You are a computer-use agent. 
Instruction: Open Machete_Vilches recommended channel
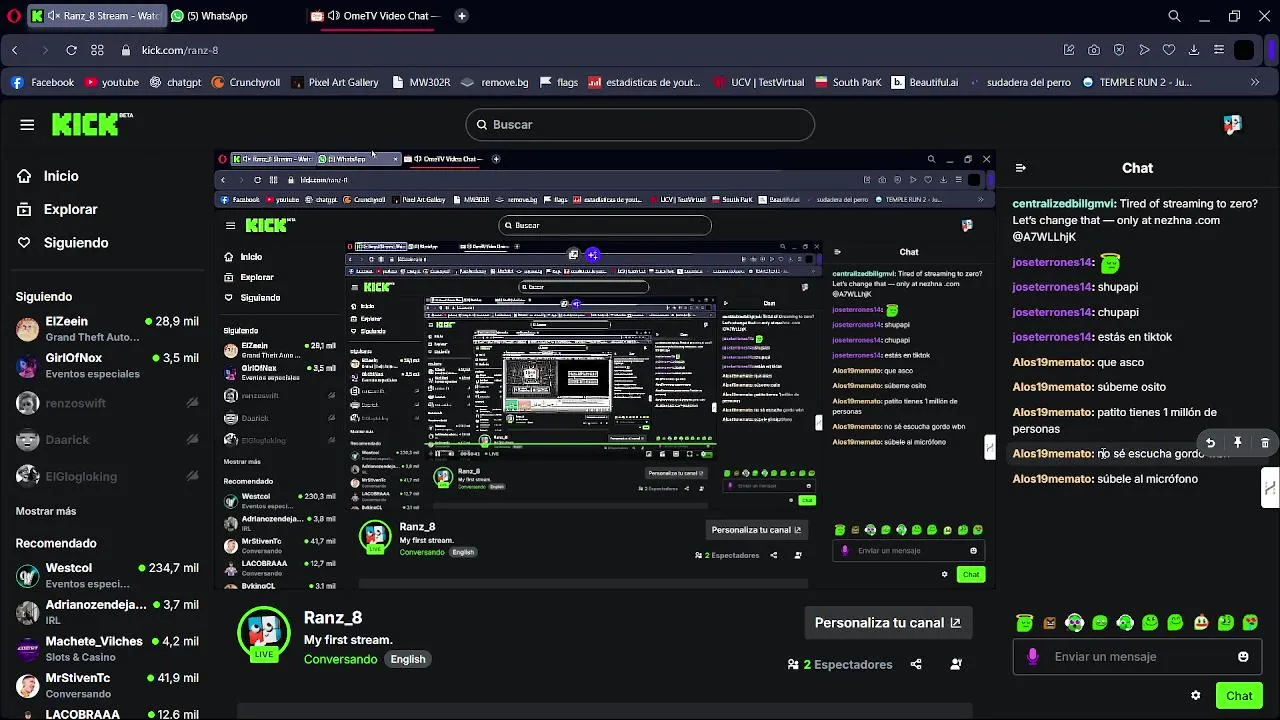pos(107,649)
